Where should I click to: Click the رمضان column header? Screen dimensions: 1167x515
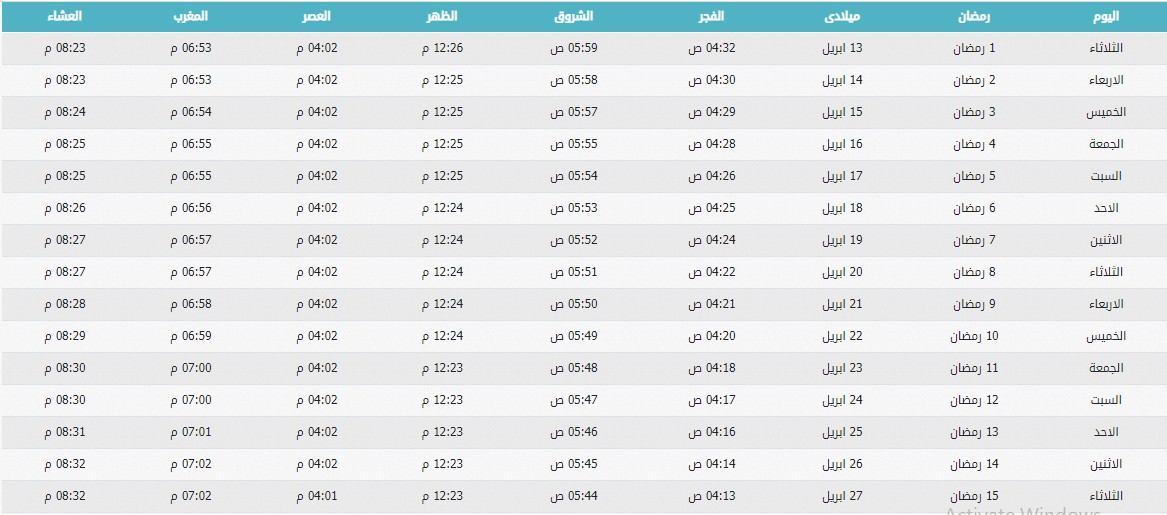coord(974,16)
